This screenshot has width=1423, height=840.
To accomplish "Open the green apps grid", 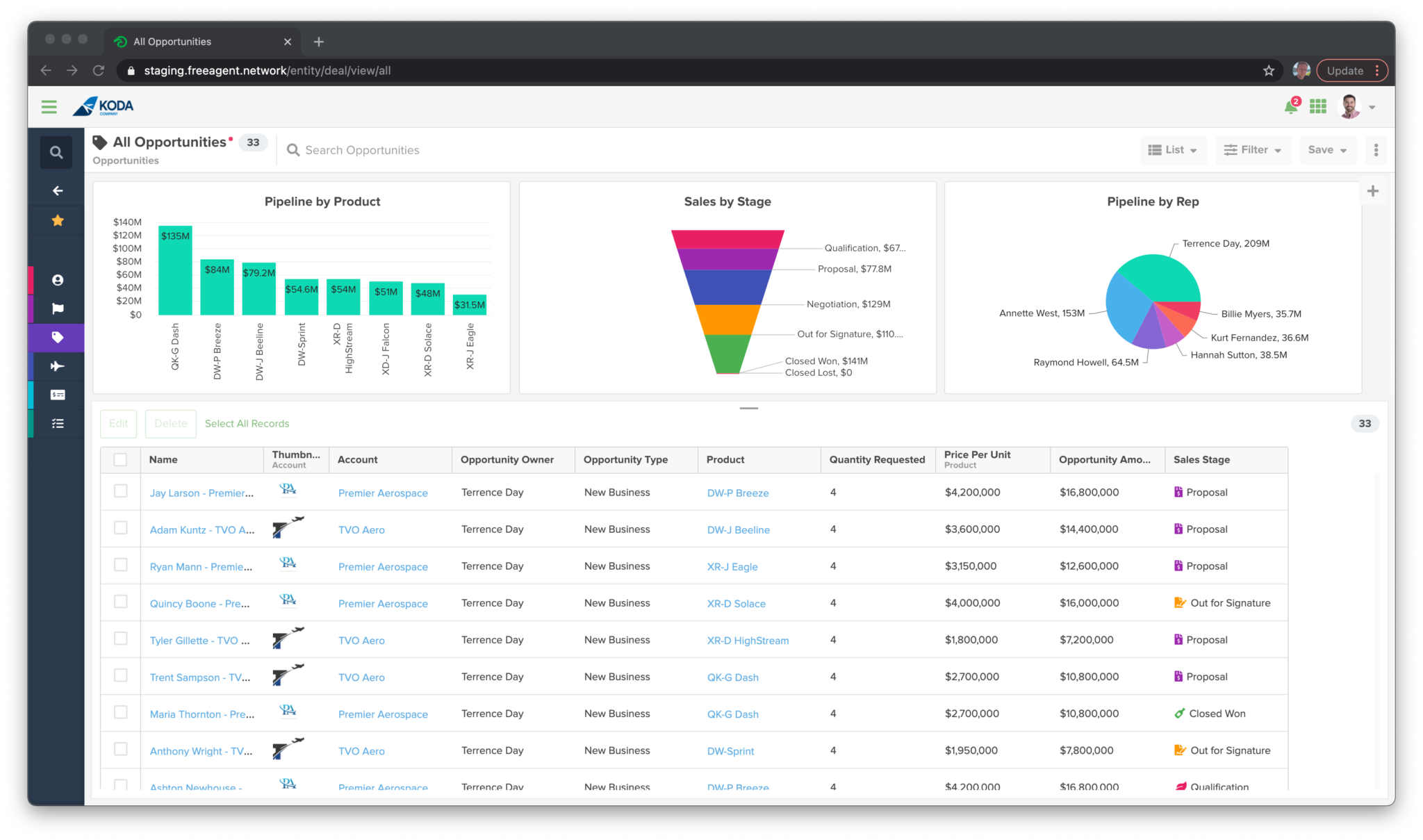I will click(1317, 106).
